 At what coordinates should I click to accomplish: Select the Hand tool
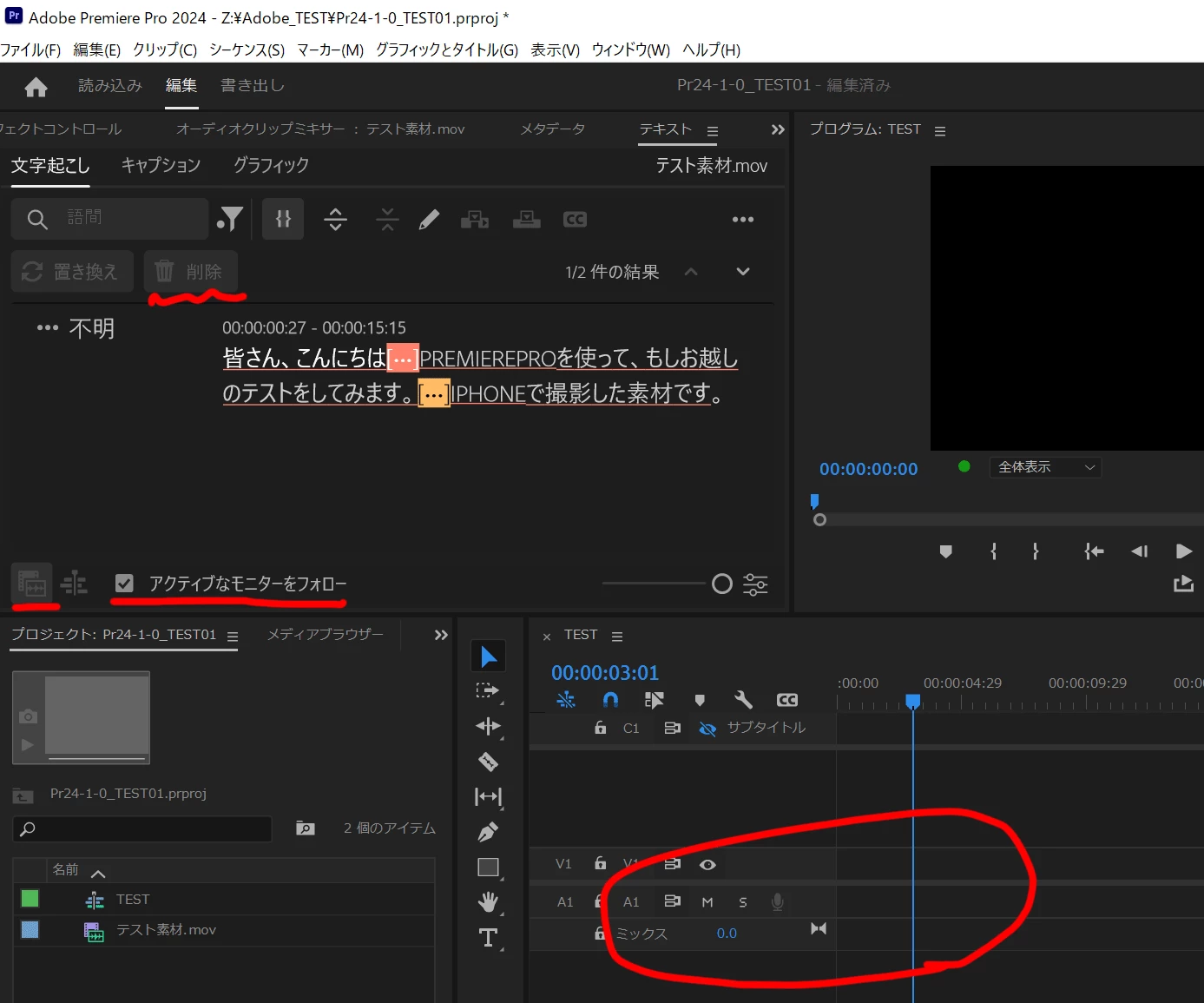489,902
